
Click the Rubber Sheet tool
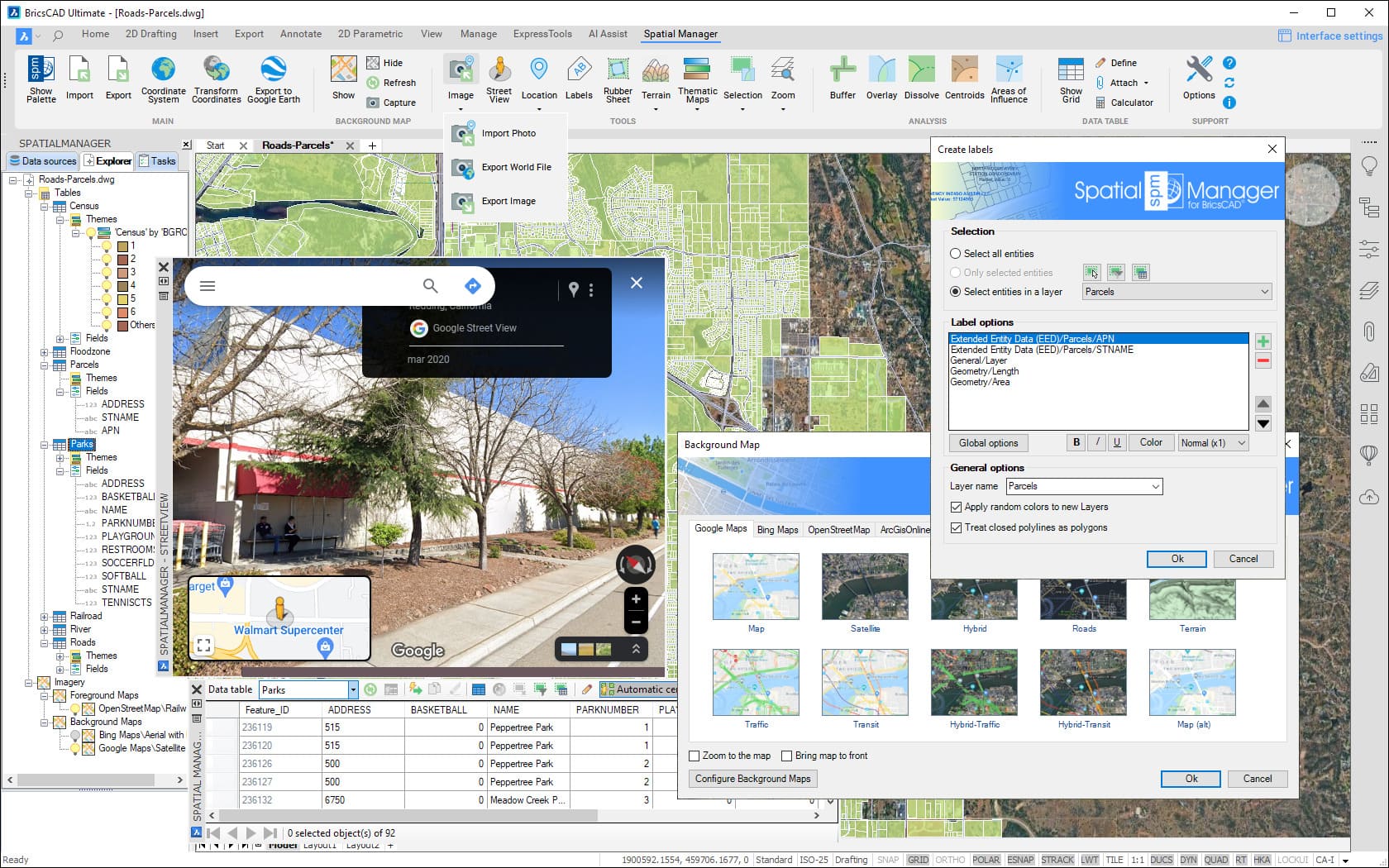(618, 79)
